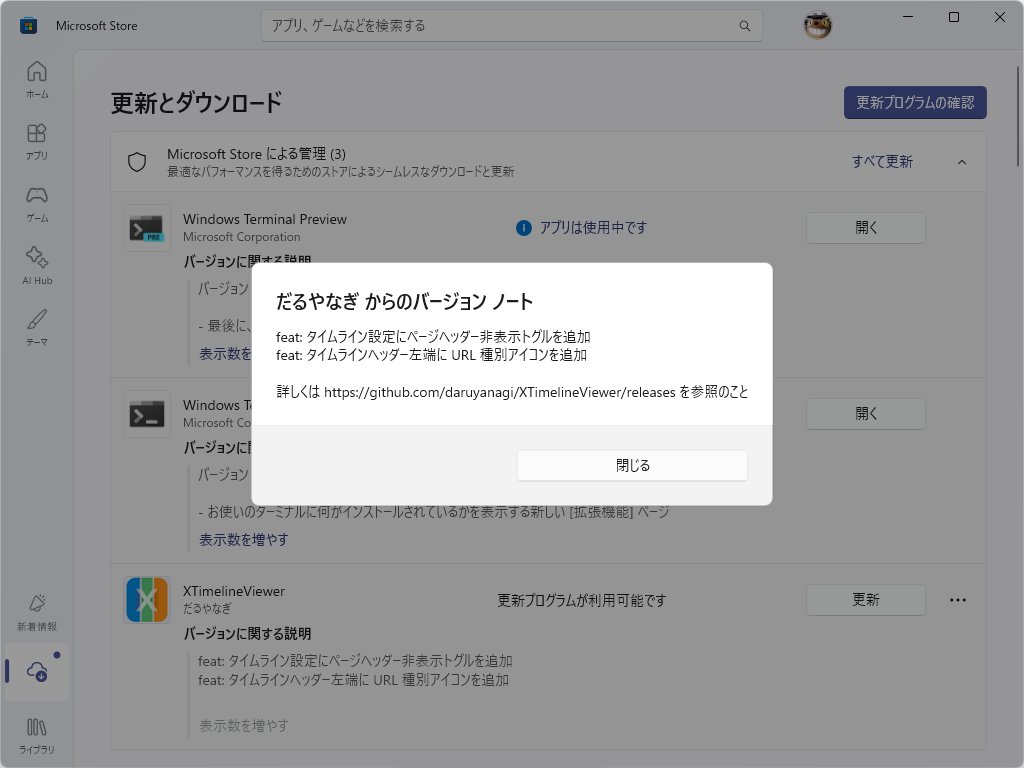
Task: Expand XTimelineViewer notes with 表示数を増やす
Action: click(x=244, y=726)
